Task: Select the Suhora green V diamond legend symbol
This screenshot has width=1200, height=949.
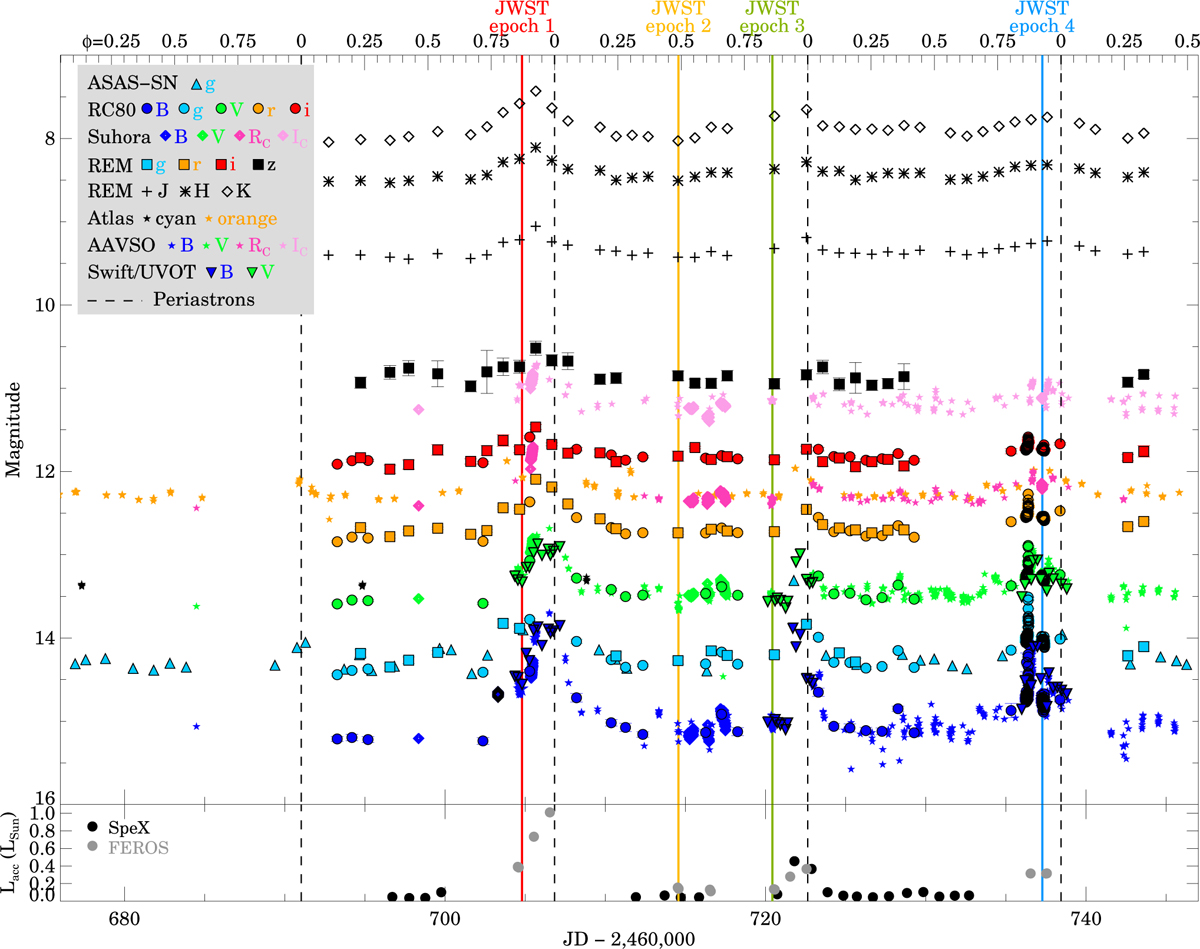Action: click(x=203, y=136)
